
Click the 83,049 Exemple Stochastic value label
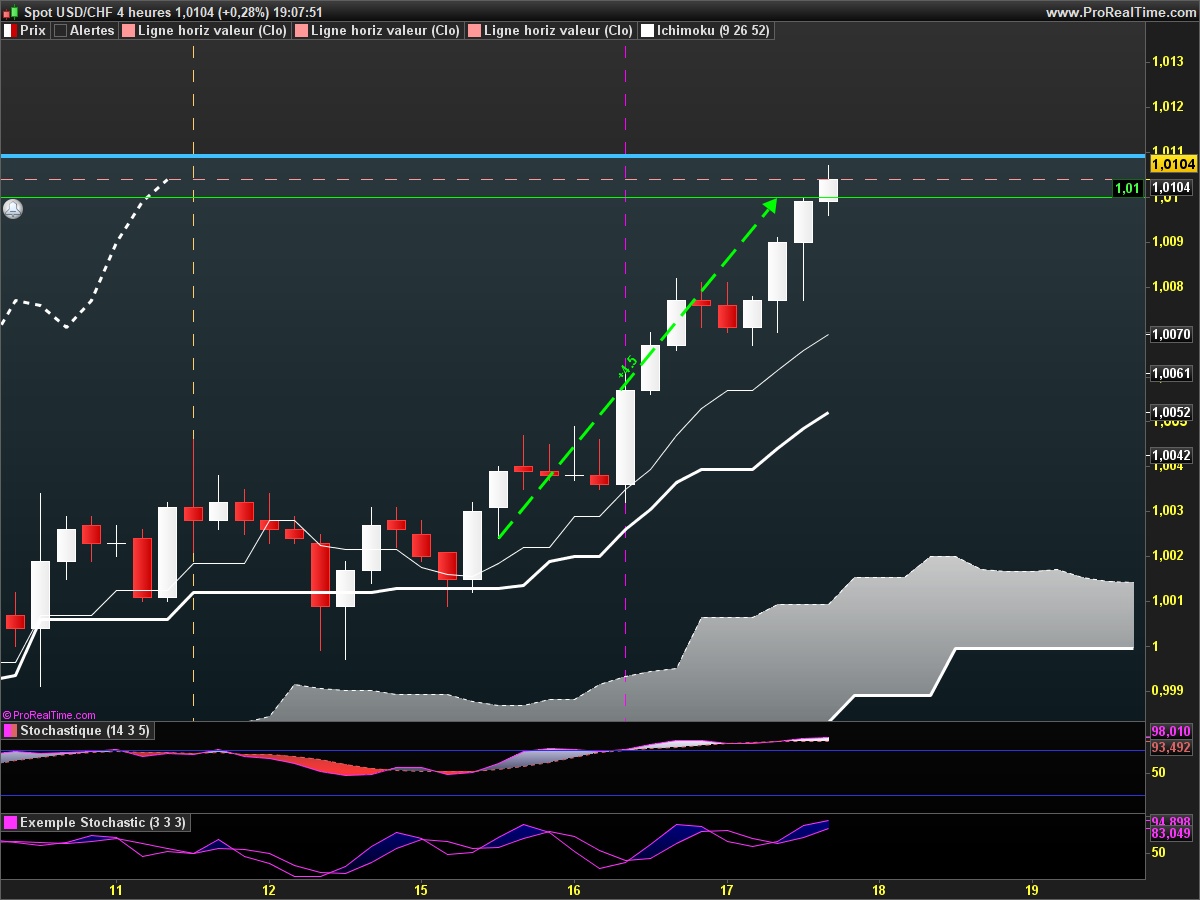(1171, 833)
